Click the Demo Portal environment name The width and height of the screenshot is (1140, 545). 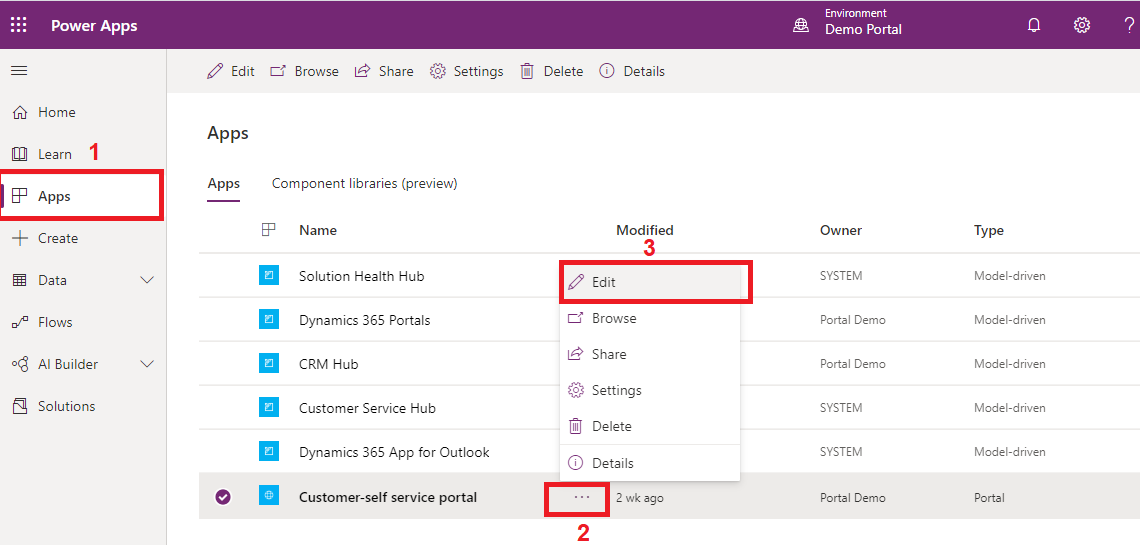(x=863, y=30)
